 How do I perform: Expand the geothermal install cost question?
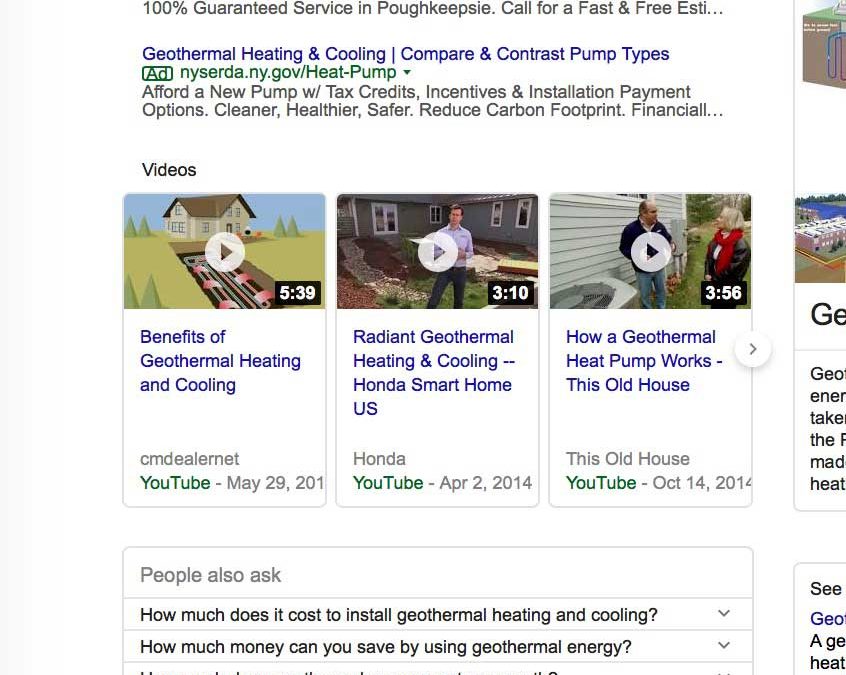724,614
